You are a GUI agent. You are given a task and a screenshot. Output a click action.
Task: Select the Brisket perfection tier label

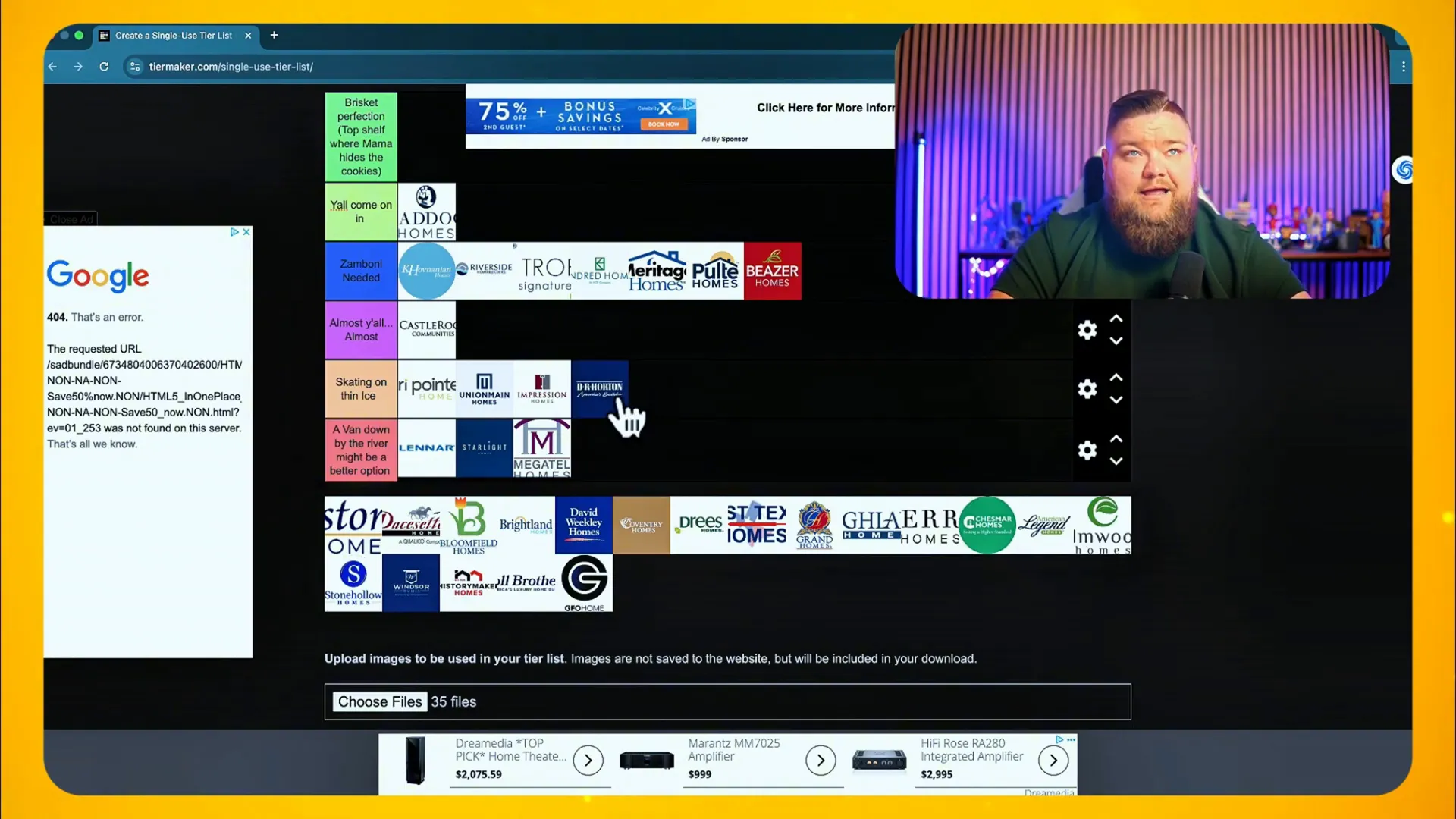click(361, 136)
